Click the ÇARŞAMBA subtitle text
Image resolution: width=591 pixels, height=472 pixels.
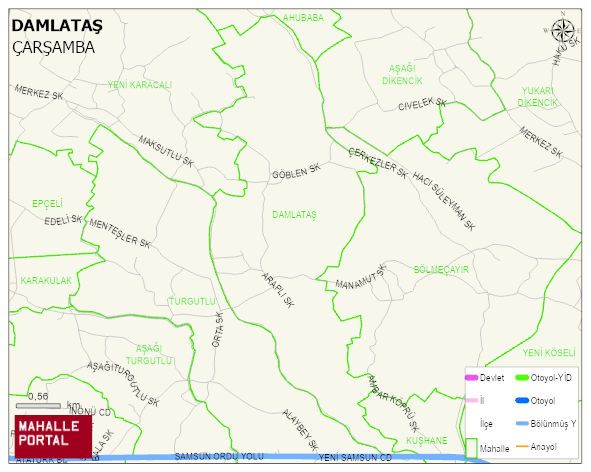pyautogui.click(x=53, y=47)
